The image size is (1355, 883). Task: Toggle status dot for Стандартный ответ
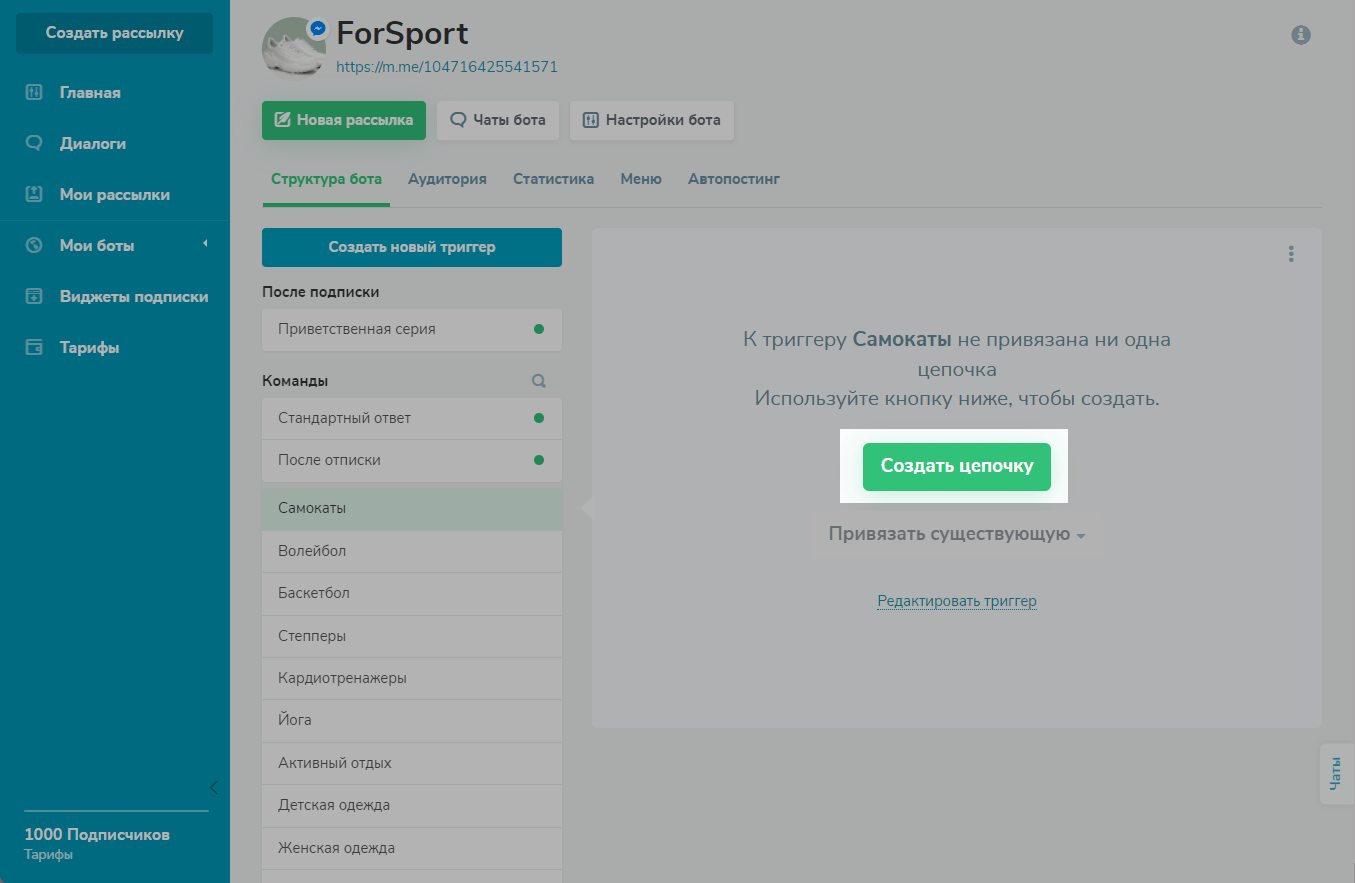[539, 418]
